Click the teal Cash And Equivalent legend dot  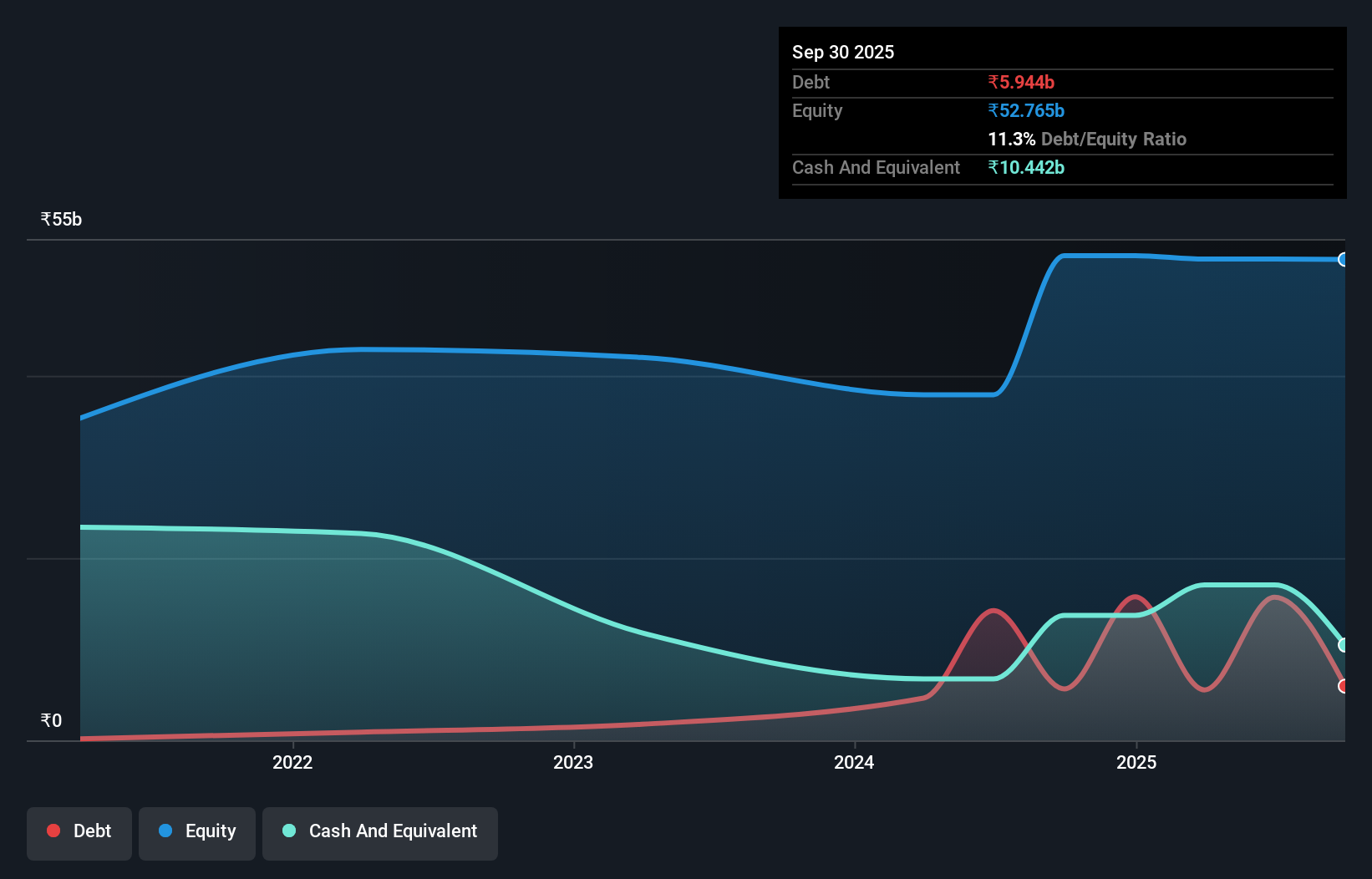[288, 831]
